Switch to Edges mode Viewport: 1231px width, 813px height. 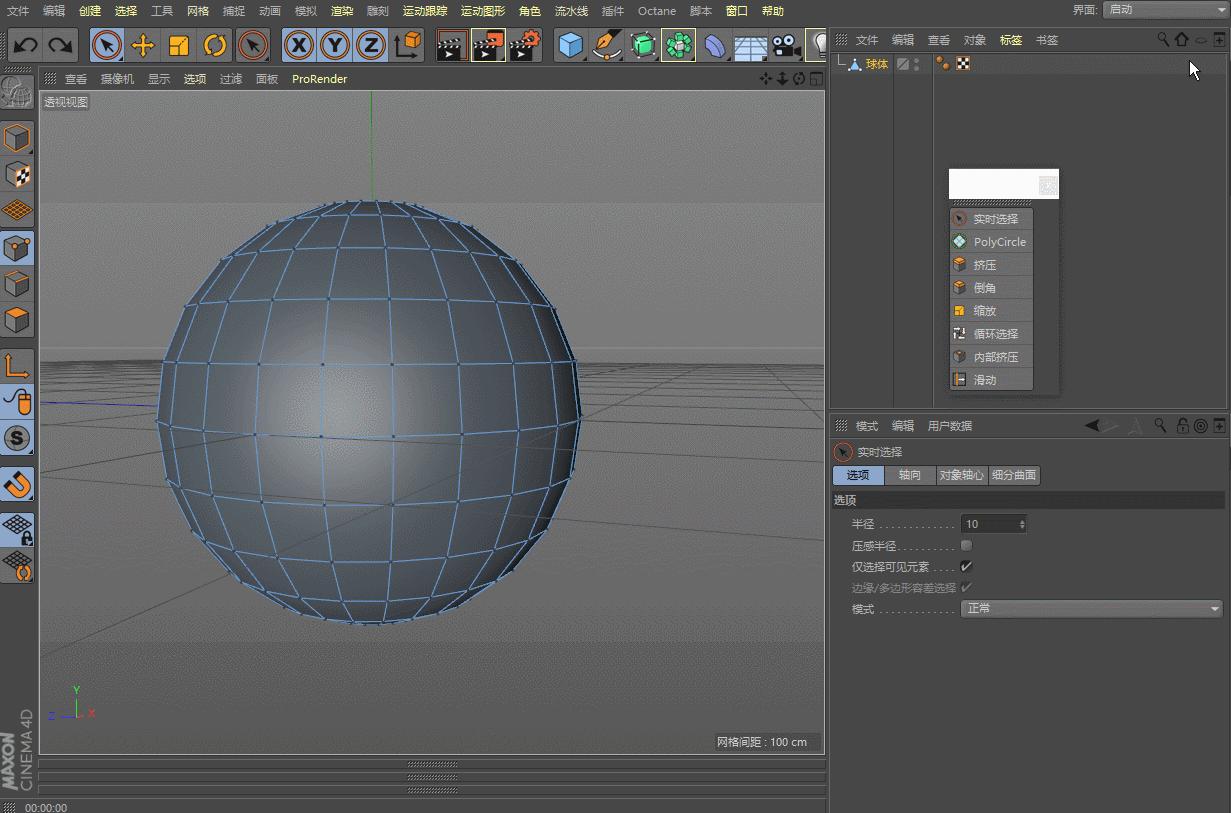[17, 284]
